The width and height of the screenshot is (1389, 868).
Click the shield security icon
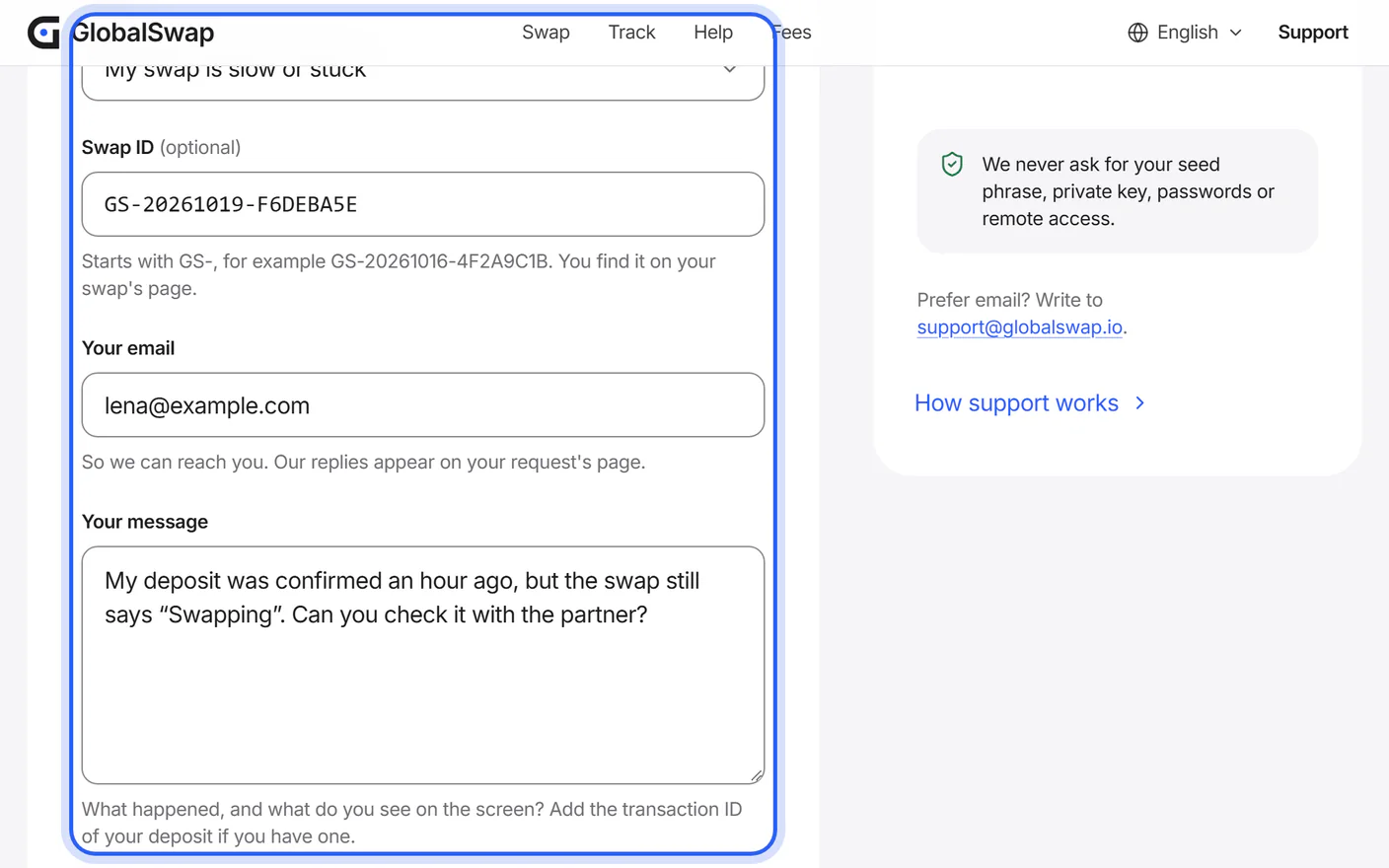tap(952, 164)
